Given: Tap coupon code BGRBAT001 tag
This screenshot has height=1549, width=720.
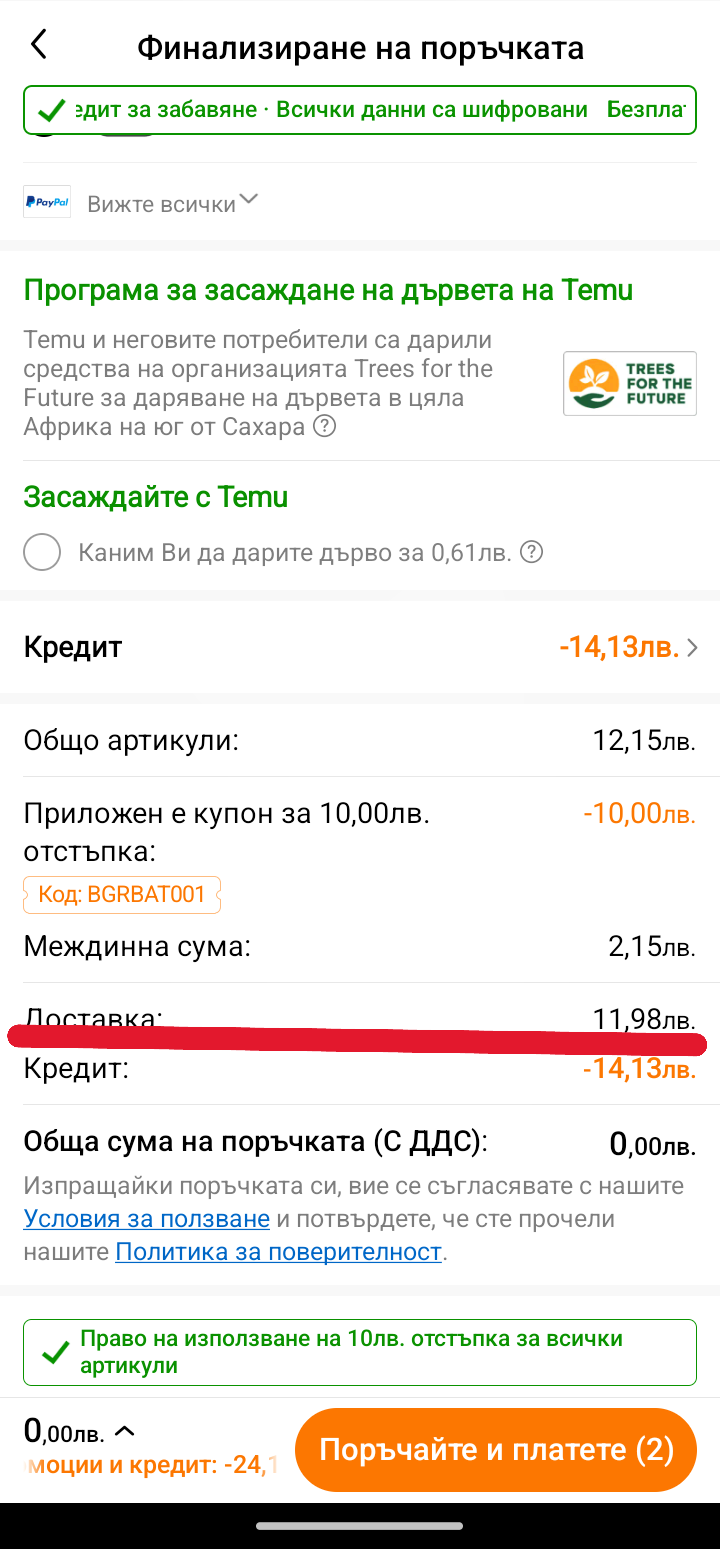Looking at the screenshot, I should [x=122, y=894].
